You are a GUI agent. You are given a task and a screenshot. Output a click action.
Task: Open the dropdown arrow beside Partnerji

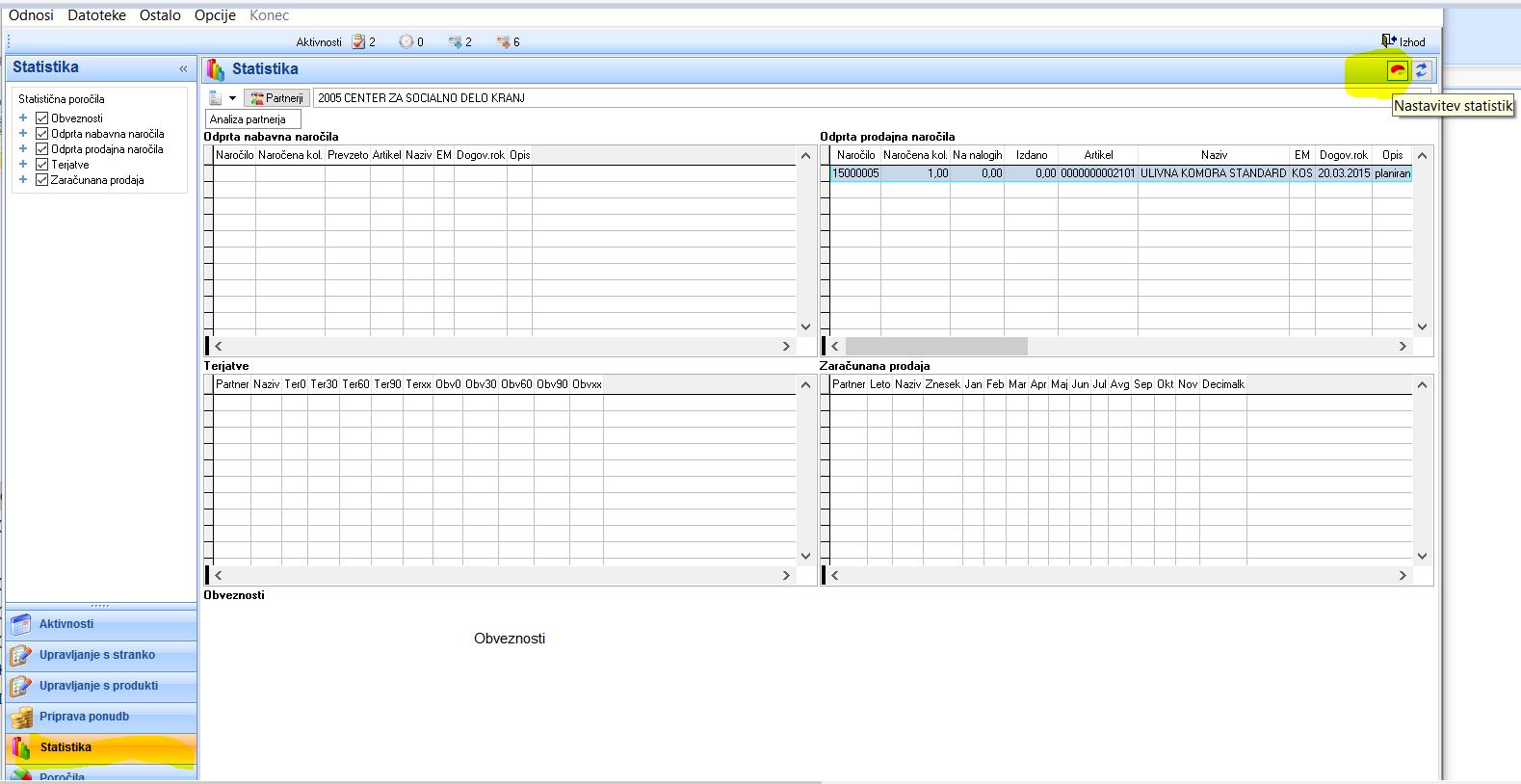pyautogui.click(x=232, y=98)
